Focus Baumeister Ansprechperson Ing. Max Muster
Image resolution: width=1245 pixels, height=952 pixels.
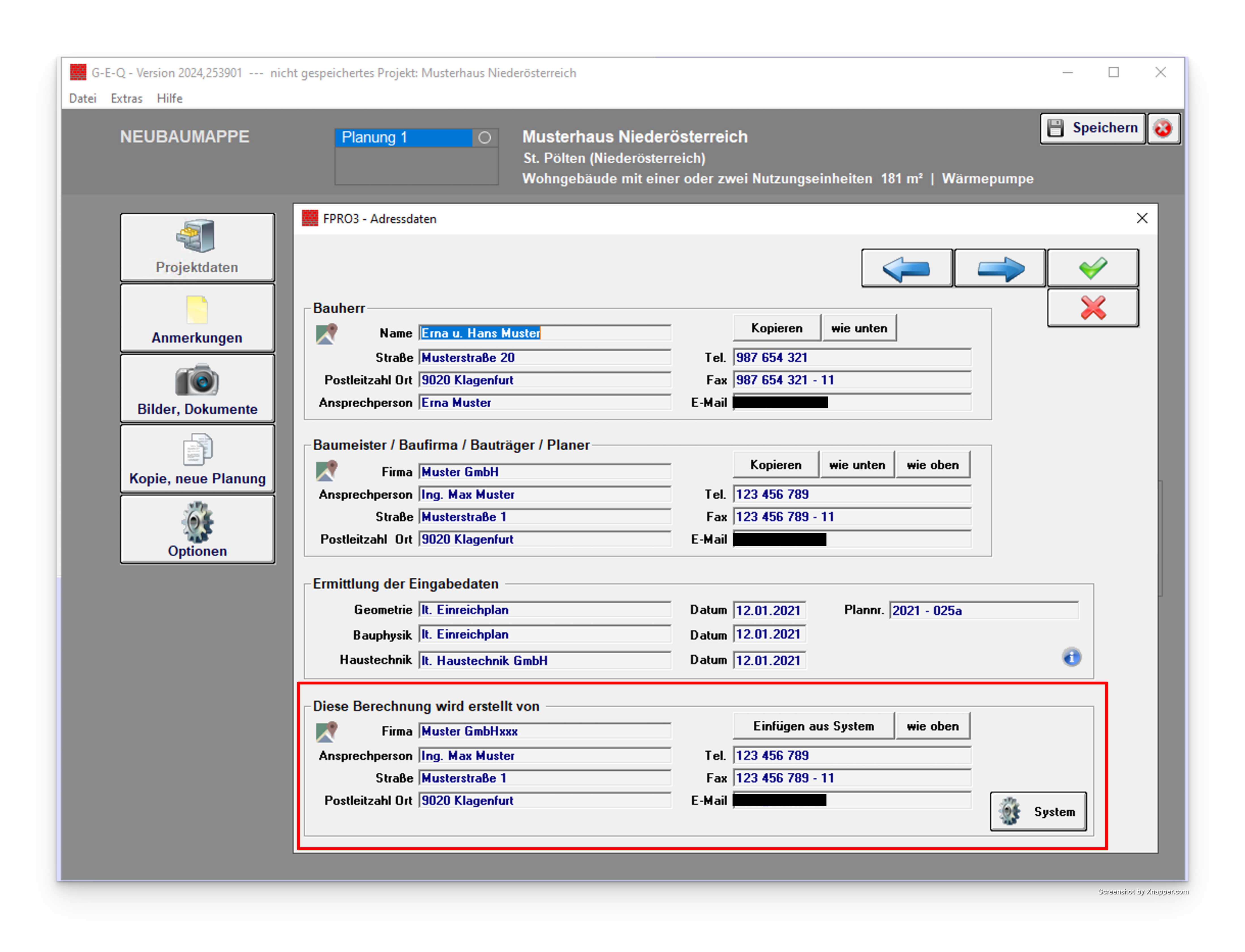(x=545, y=495)
